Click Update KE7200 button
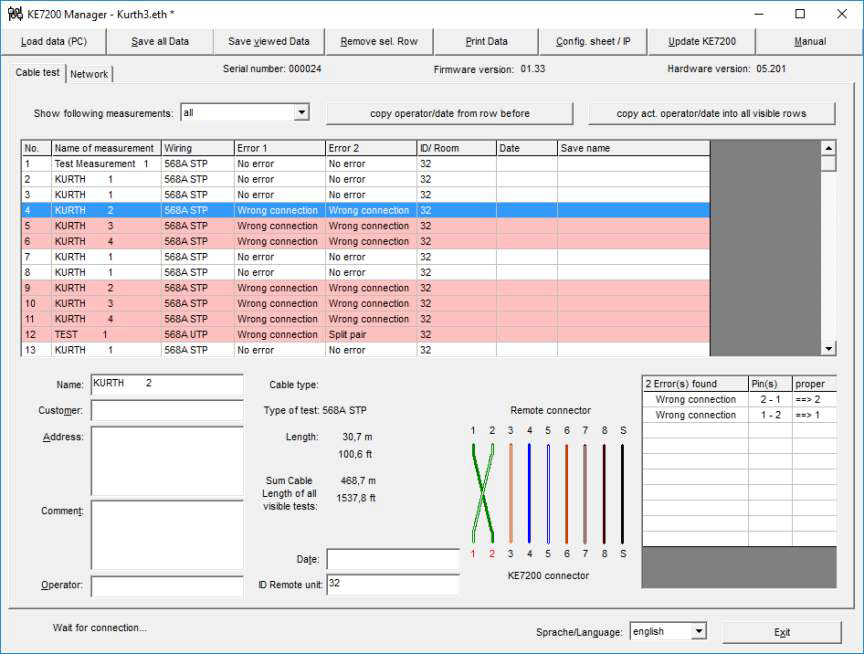 click(x=702, y=41)
